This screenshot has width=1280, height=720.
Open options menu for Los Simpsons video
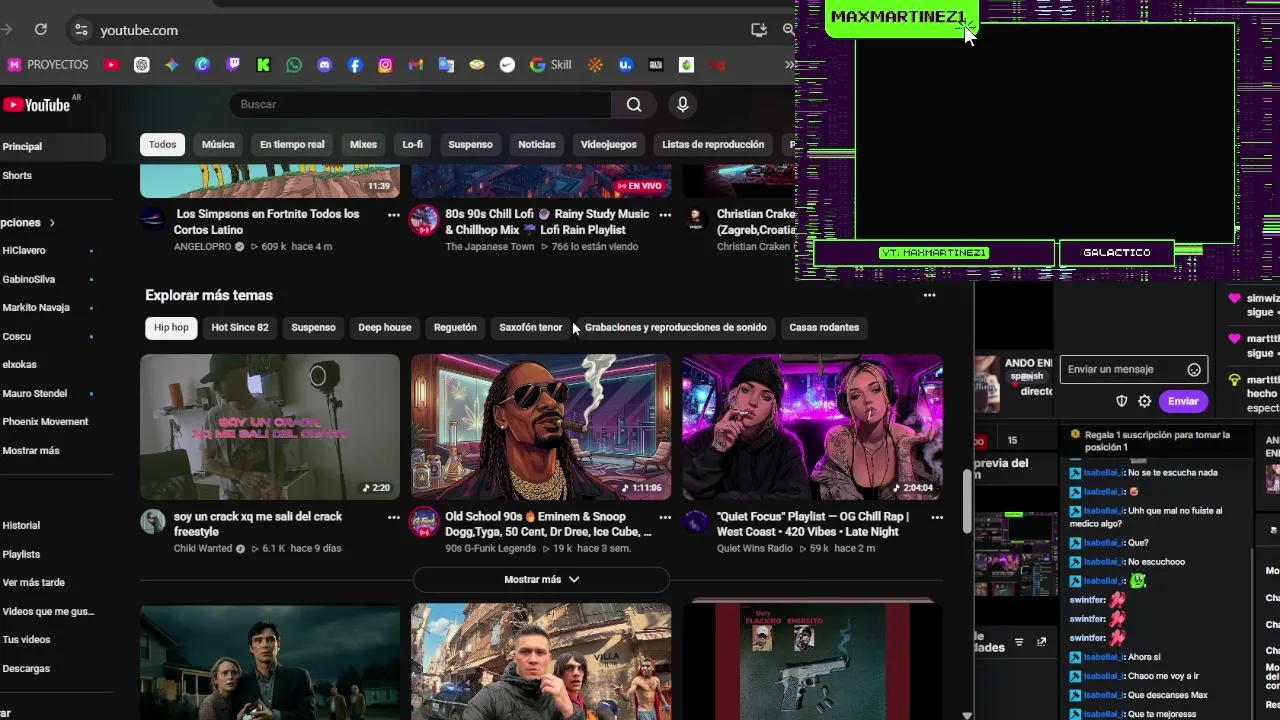[393, 215]
